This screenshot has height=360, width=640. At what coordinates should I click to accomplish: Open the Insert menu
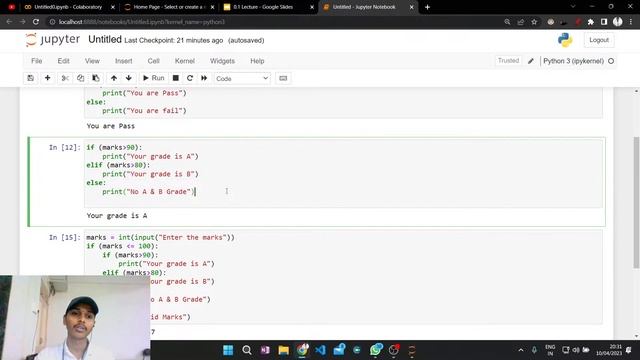(124, 61)
